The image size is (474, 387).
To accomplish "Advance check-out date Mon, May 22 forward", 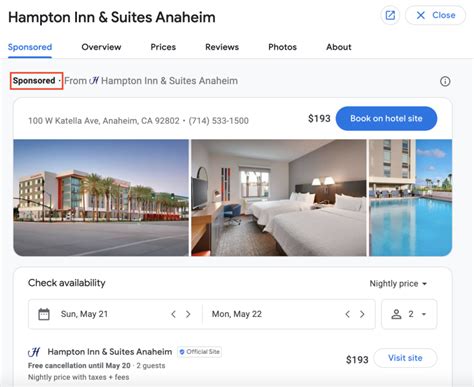I will point(362,314).
